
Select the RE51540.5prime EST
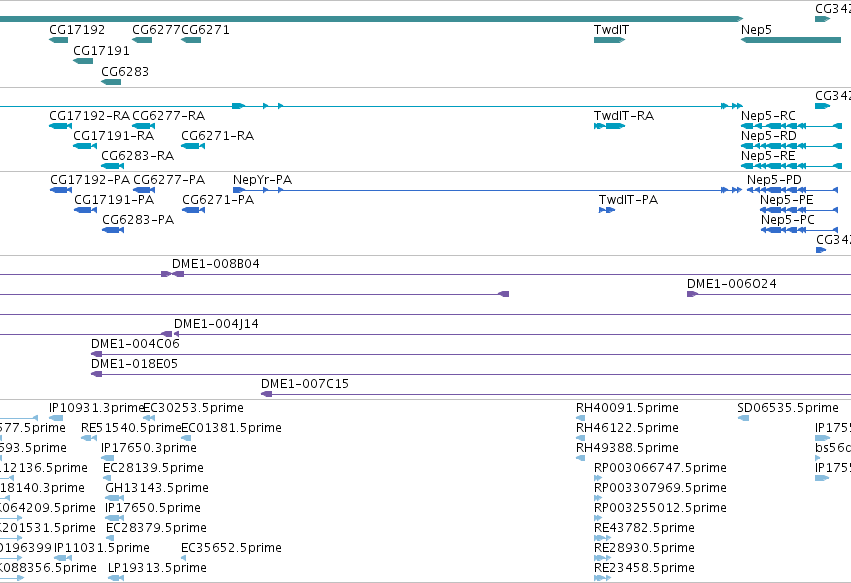[x=89, y=438]
